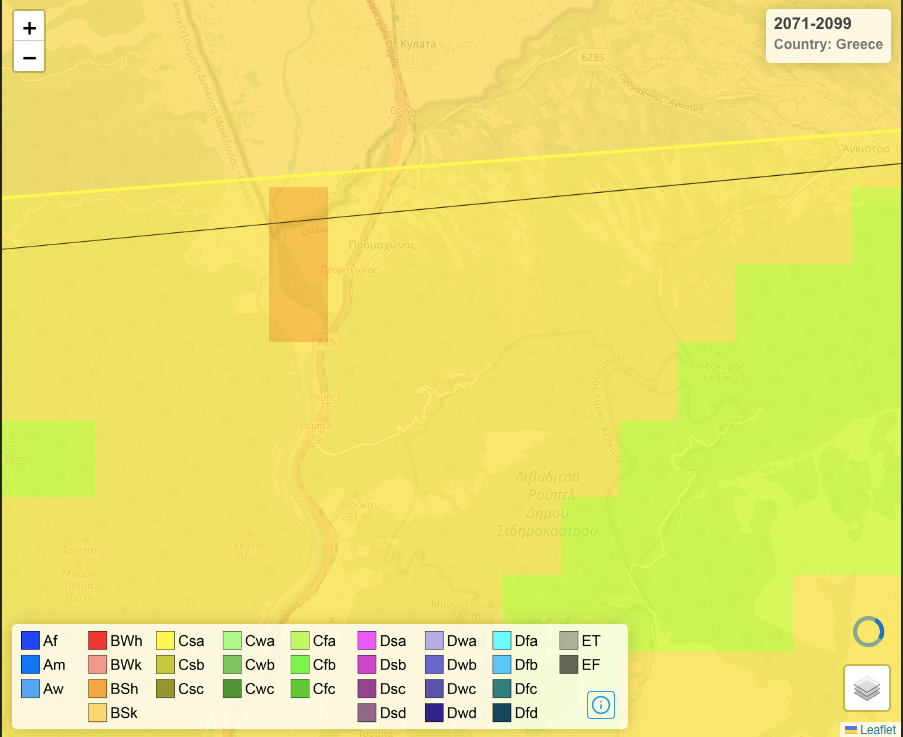Click the Κулата town label

pos(418,44)
